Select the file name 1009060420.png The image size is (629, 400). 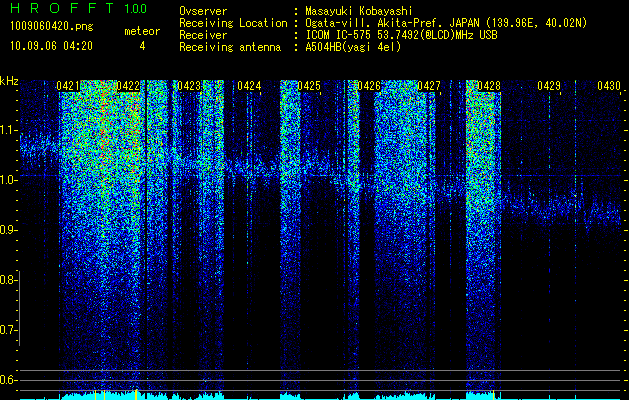52,27
